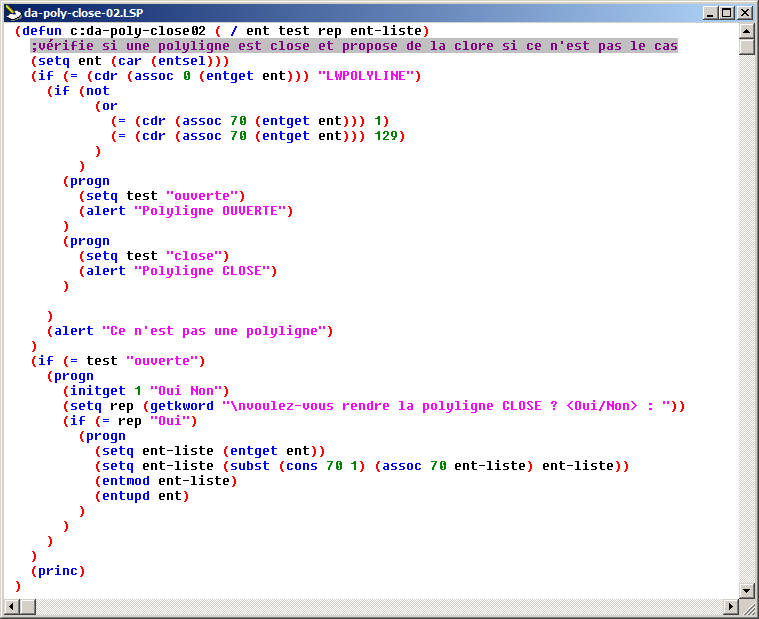Click the entmod function call
Image resolution: width=759 pixels, height=619 pixels.
coord(125,481)
